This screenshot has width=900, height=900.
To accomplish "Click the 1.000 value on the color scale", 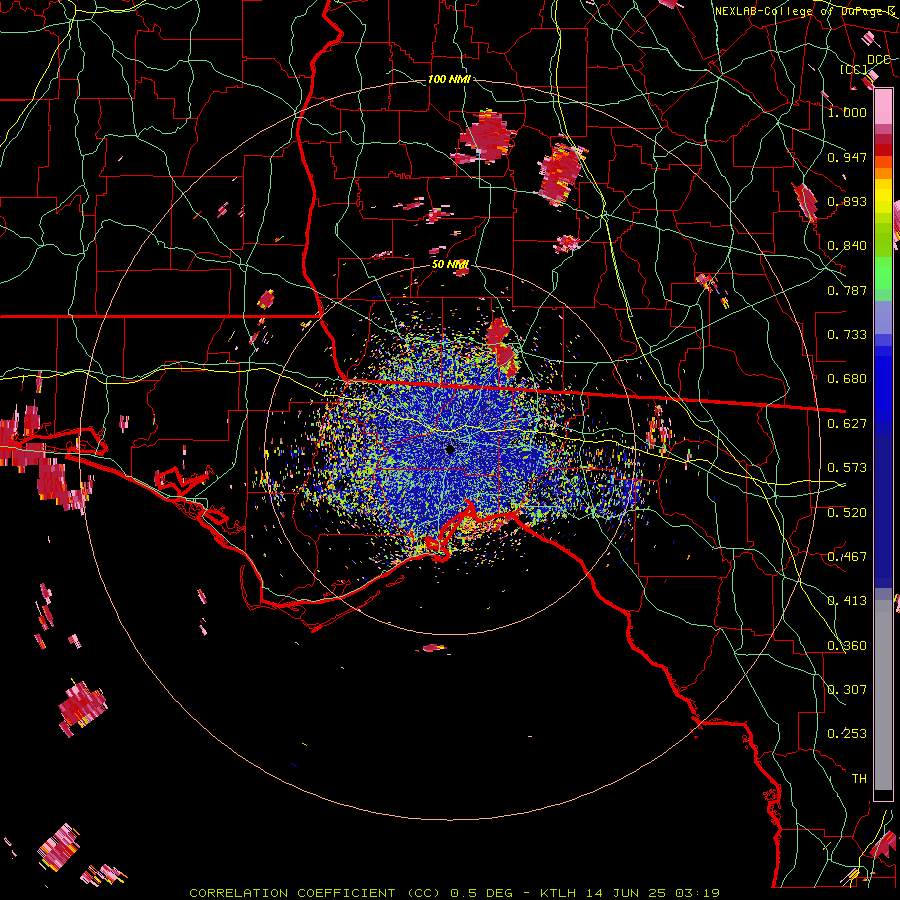I will [847, 112].
